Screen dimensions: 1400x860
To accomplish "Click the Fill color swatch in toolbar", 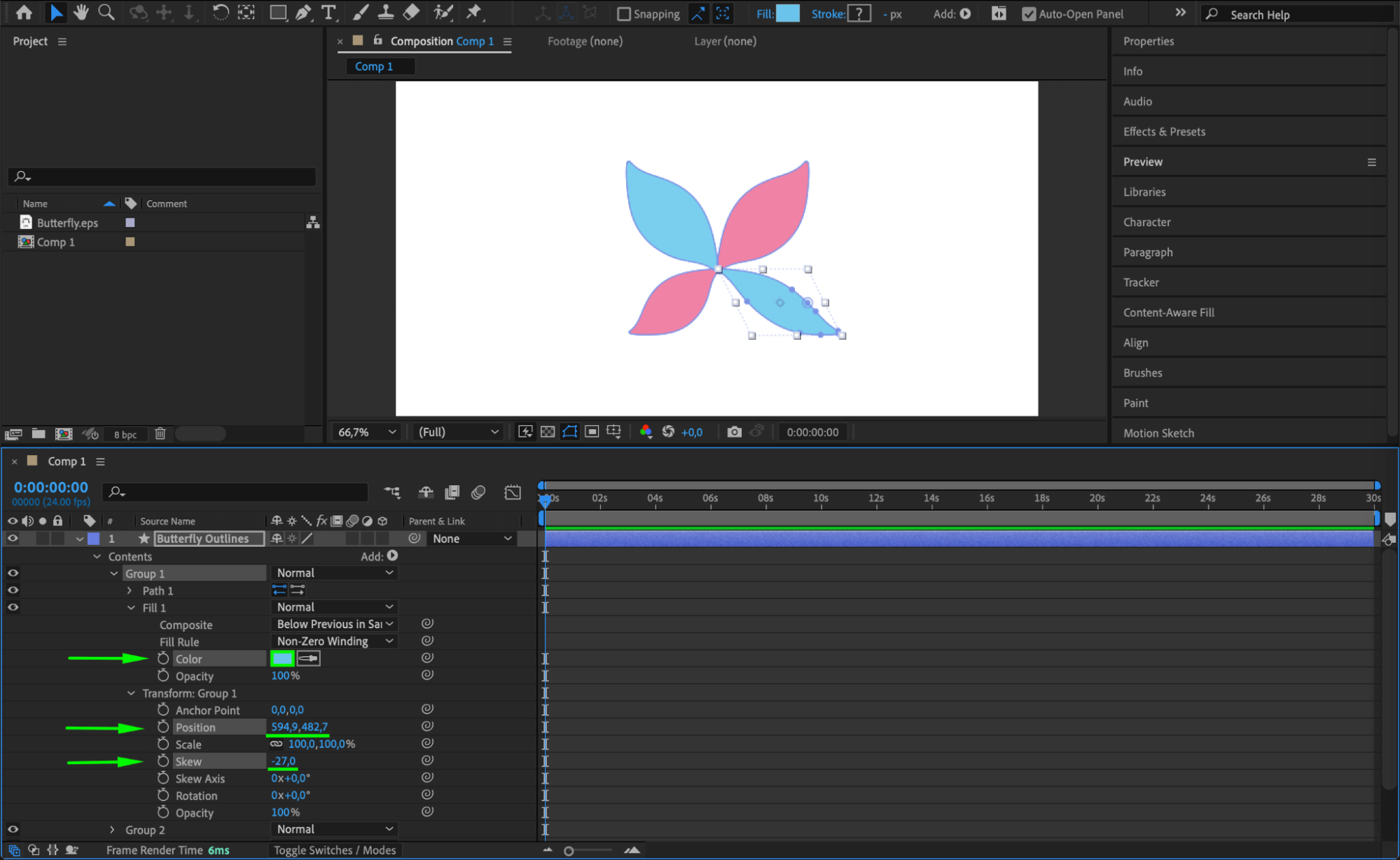I will pos(788,13).
